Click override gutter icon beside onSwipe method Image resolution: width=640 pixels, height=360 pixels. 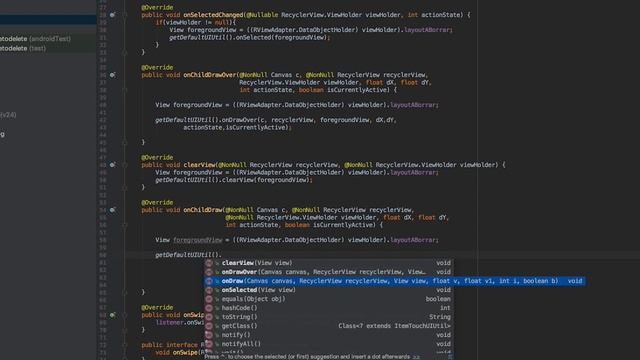click(112, 315)
